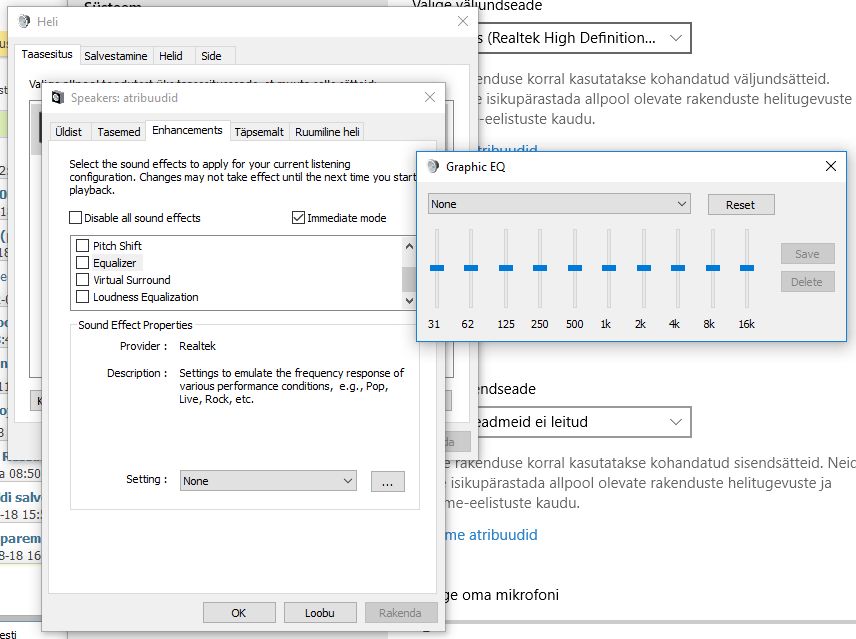The height and width of the screenshot is (639, 856).
Task: Enable the Equalizer sound effect
Action: pyautogui.click(x=83, y=263)
